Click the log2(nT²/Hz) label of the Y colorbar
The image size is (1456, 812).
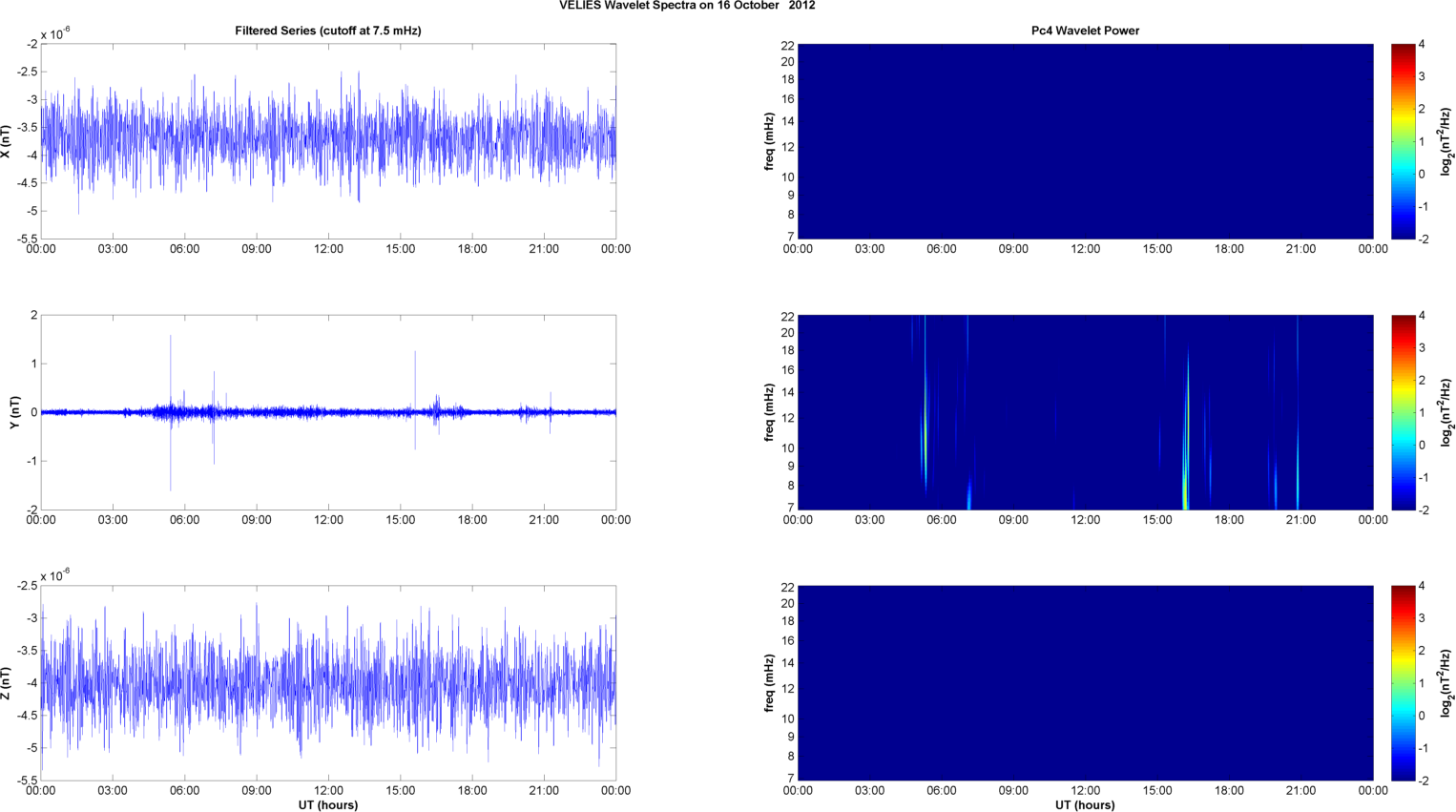[1447, 412]
